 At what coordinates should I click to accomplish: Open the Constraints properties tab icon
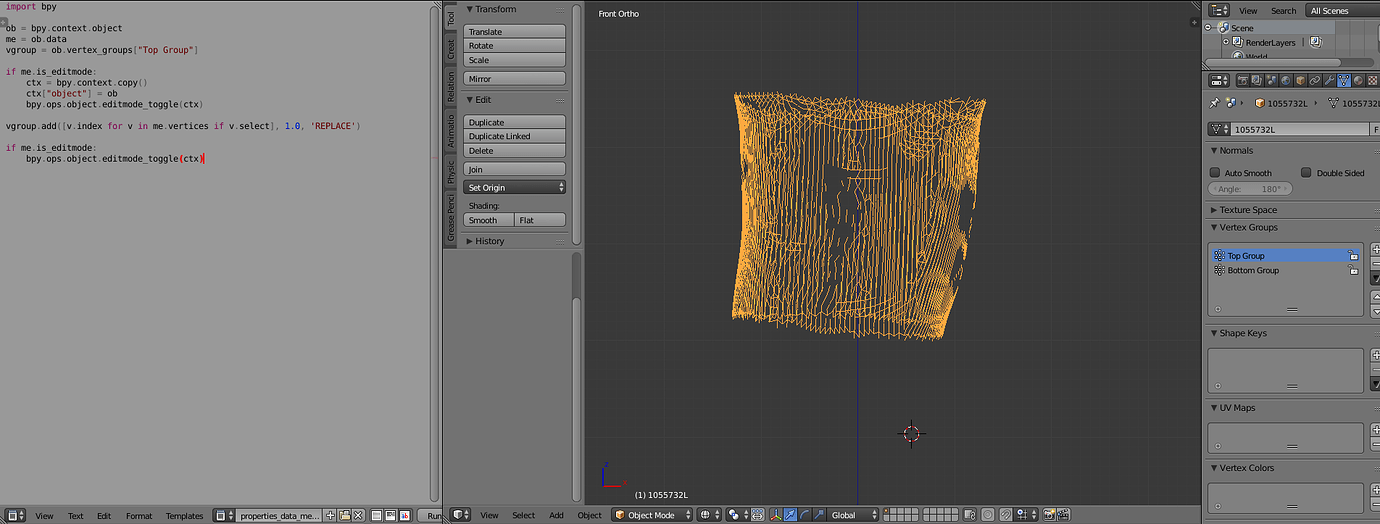click(x=1315, y=80)
